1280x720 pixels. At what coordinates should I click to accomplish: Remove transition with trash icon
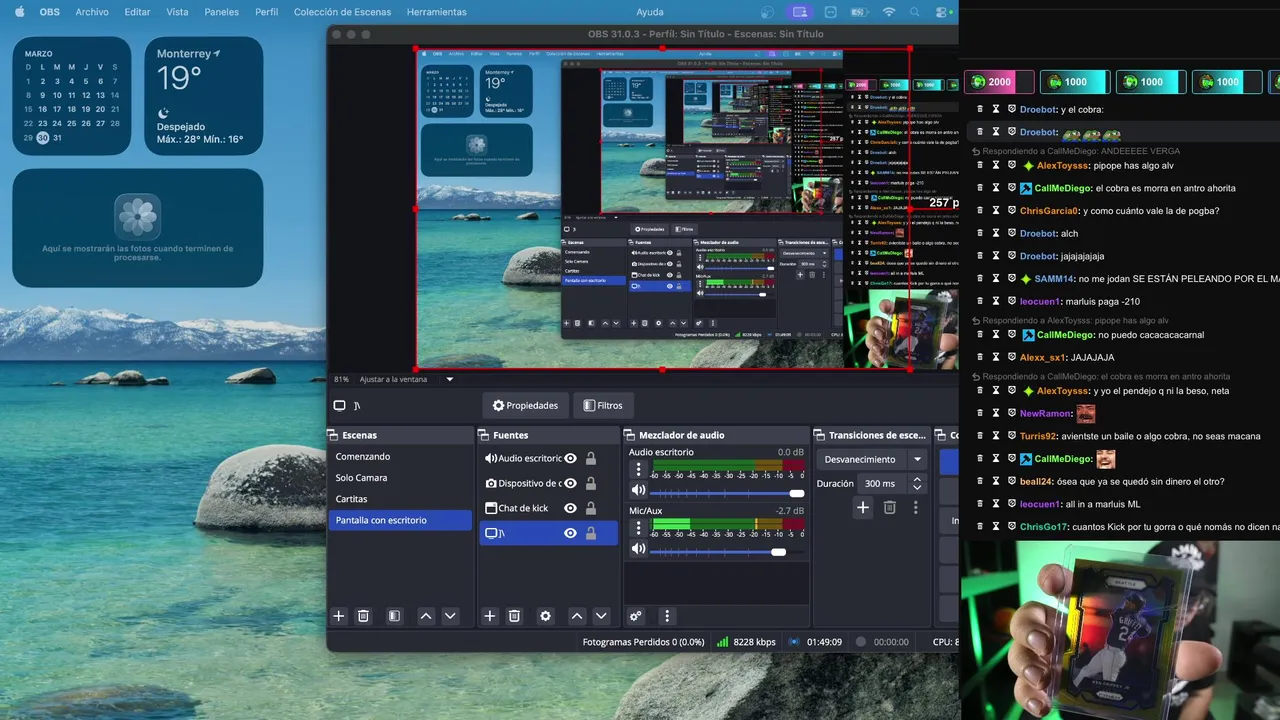coord(889,508)
